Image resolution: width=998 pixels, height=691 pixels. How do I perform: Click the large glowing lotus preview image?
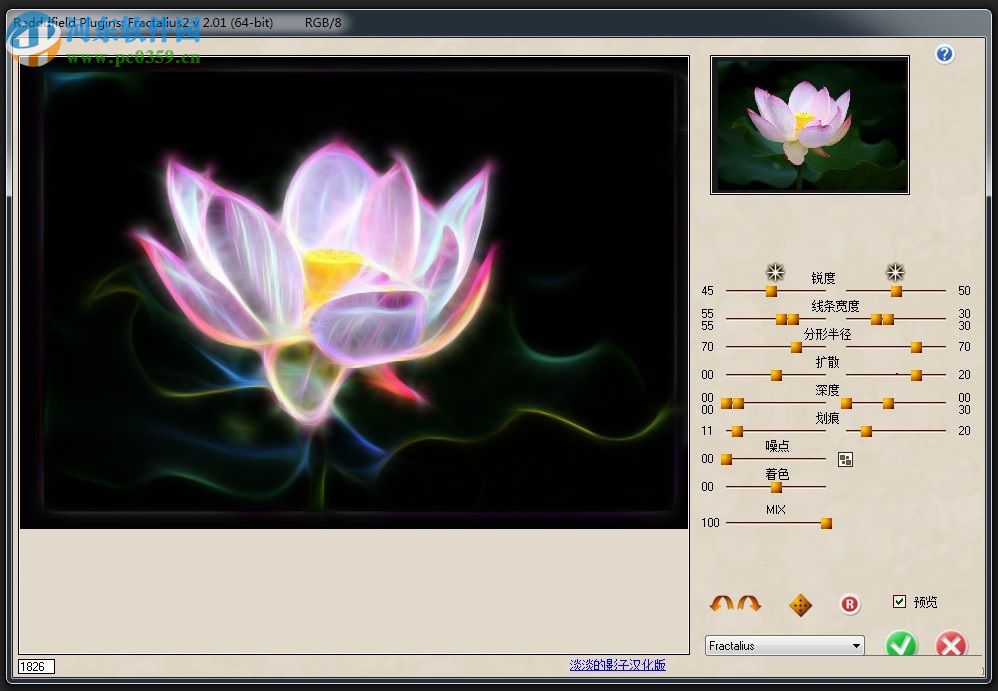pyautogui.click(x=354, y=292)
